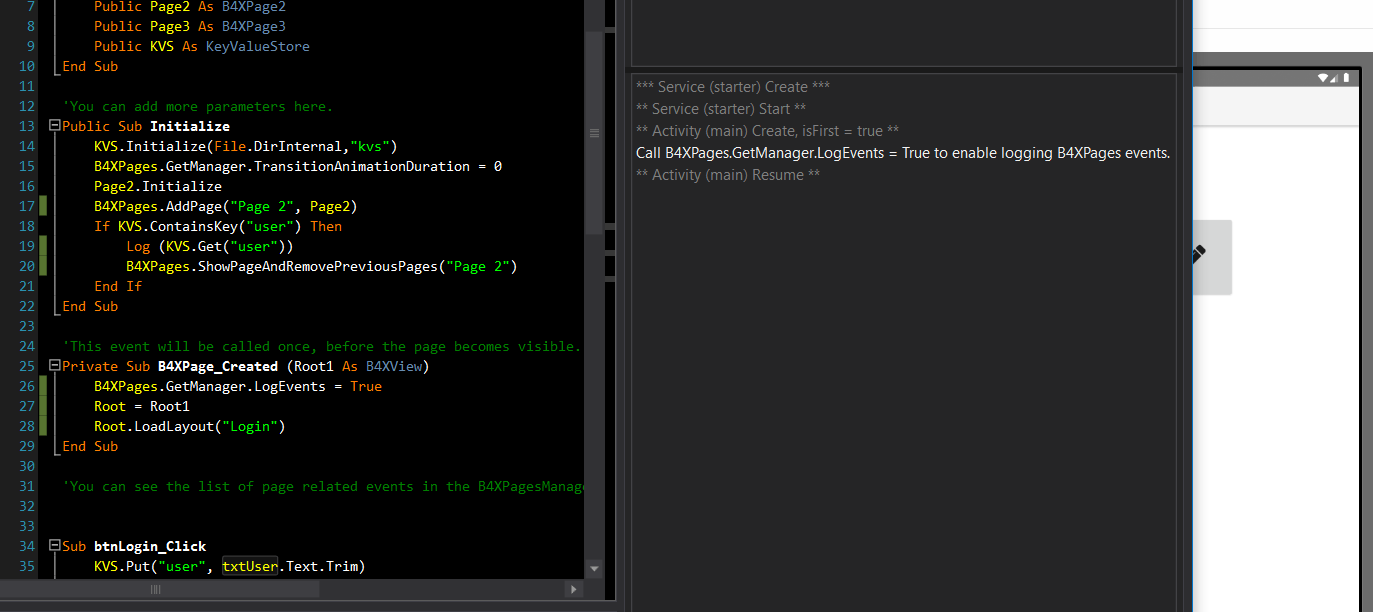This screenshot has height=612, width=1373.
Task: Click the horizontal scrollbar right arrow
Action: point(574,590)
